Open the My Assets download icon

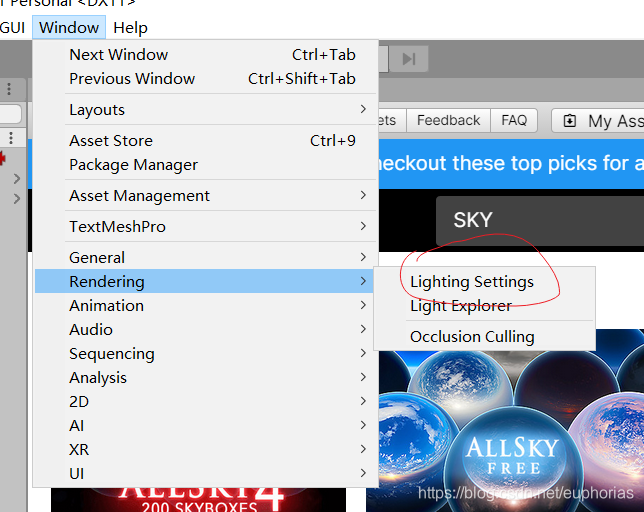coord(570,121)
